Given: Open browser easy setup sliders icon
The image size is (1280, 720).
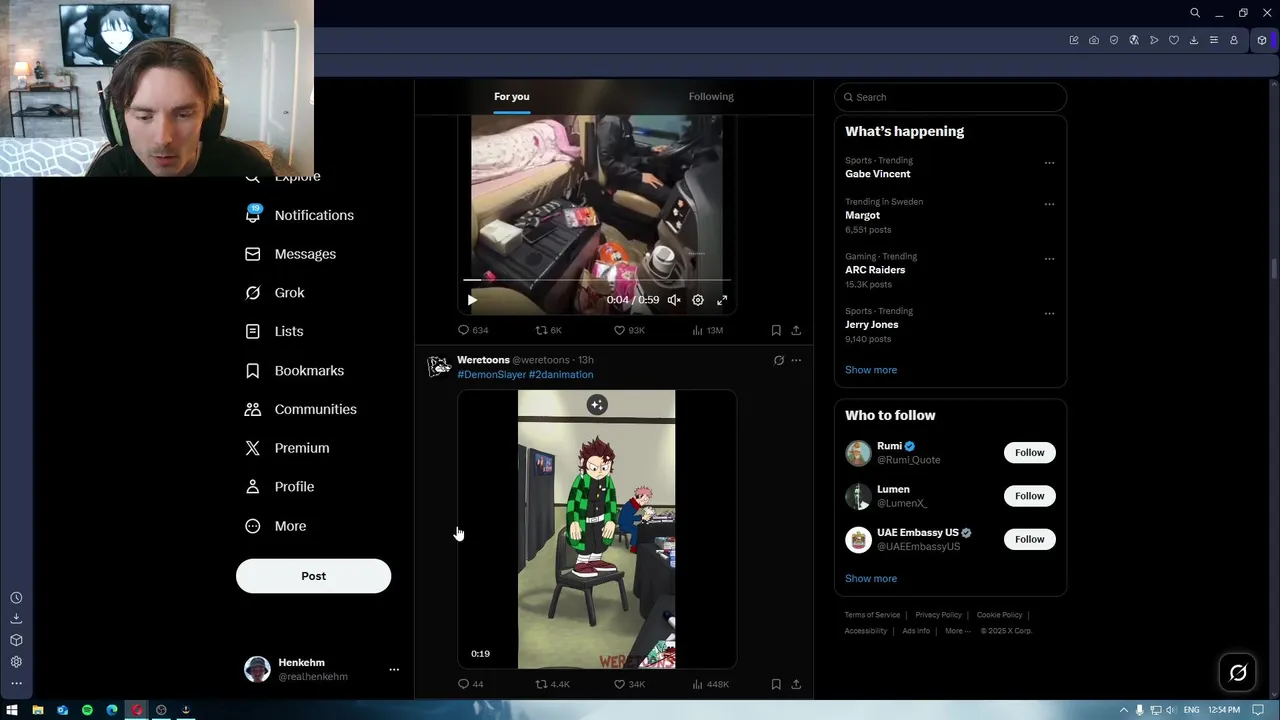Looking at the screenshot, I should pyautogui.click(x=1214, y=40).
